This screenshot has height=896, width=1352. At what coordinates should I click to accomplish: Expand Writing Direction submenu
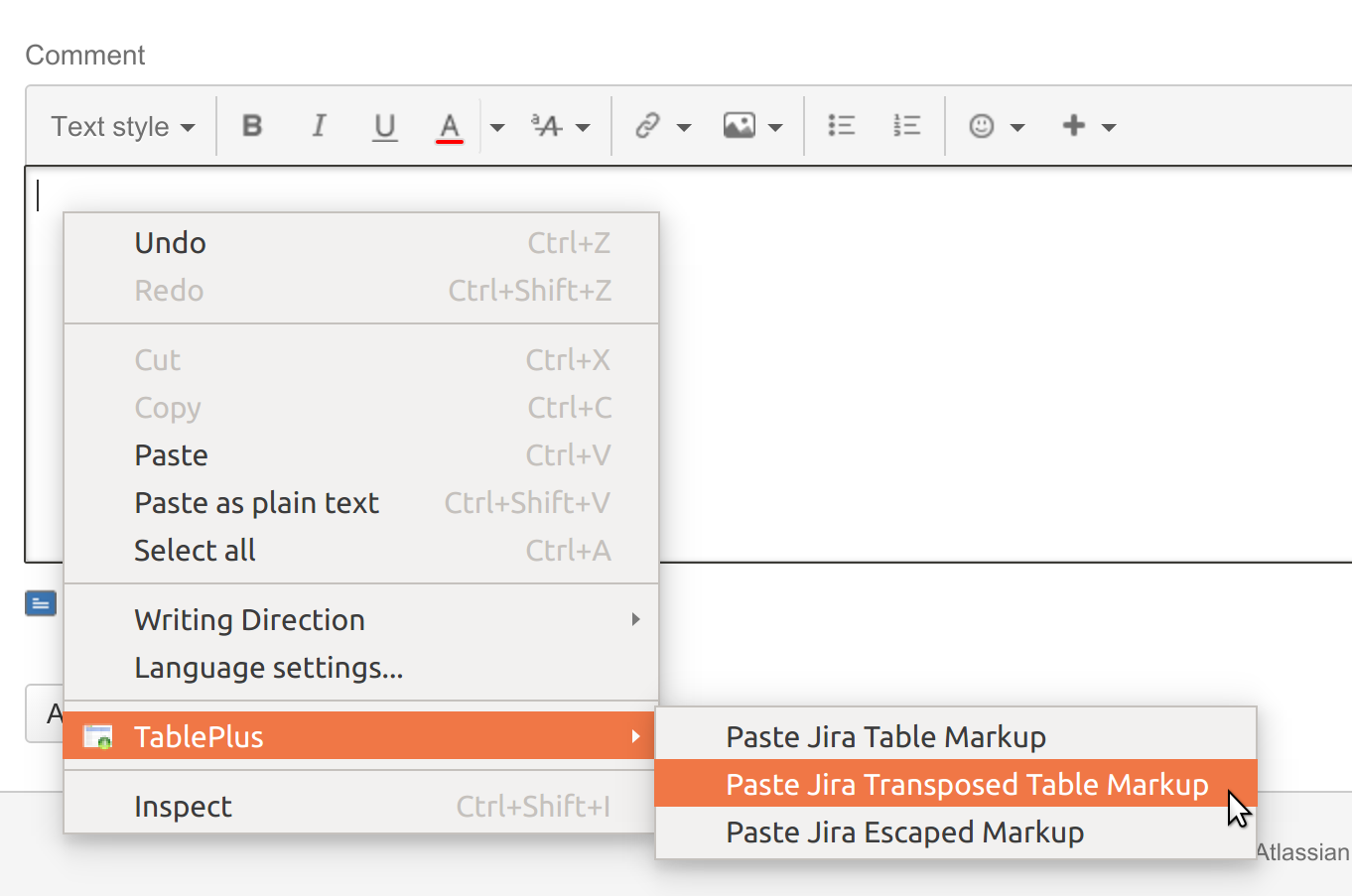tap(361, 620)
